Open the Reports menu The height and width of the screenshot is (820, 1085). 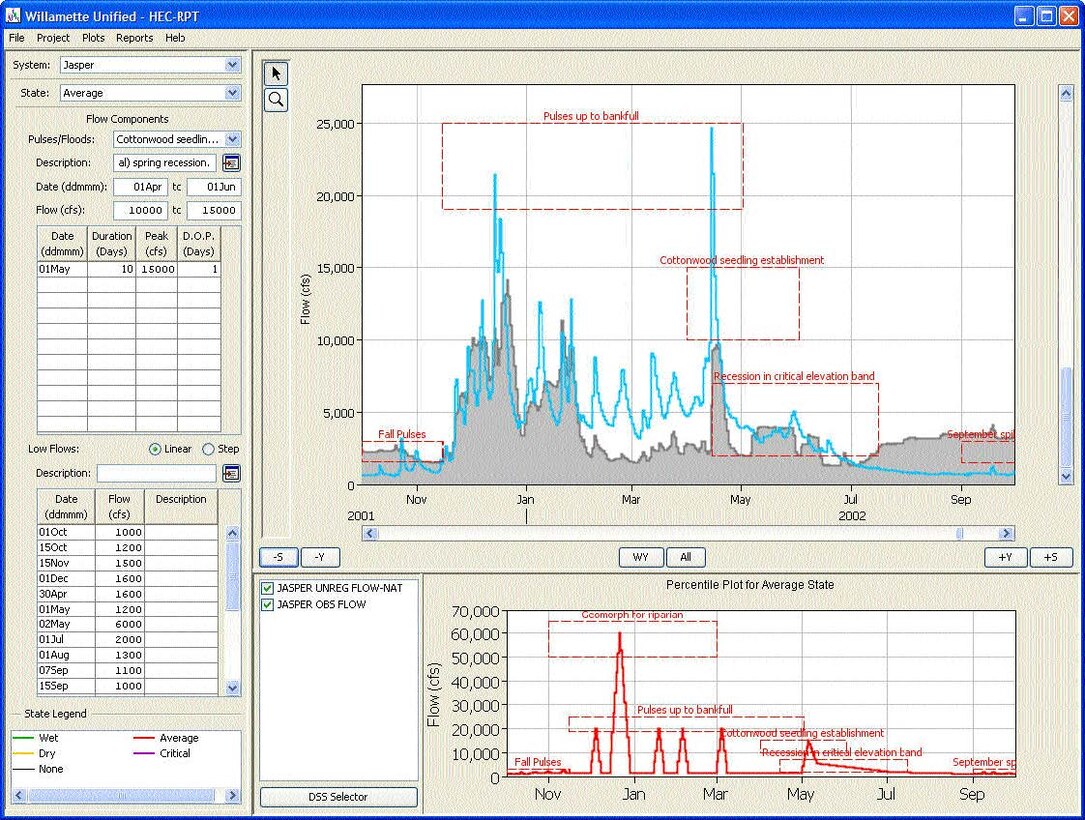click(x=134, y=38)
